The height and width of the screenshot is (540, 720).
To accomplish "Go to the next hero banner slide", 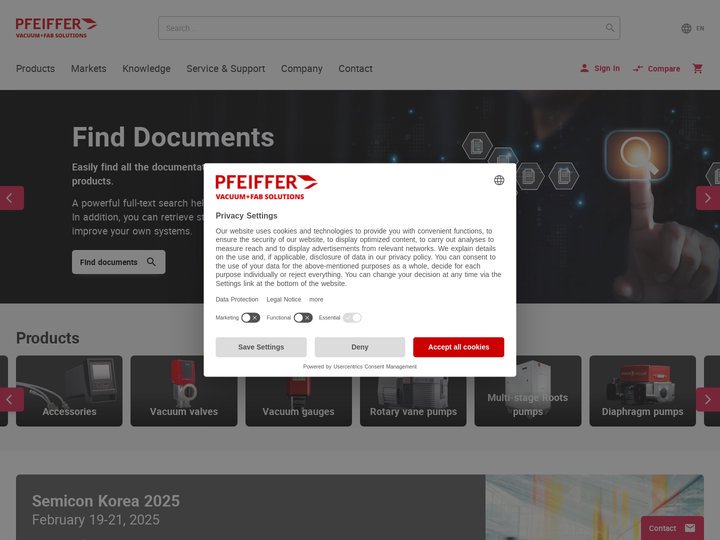I will (708, 198).
